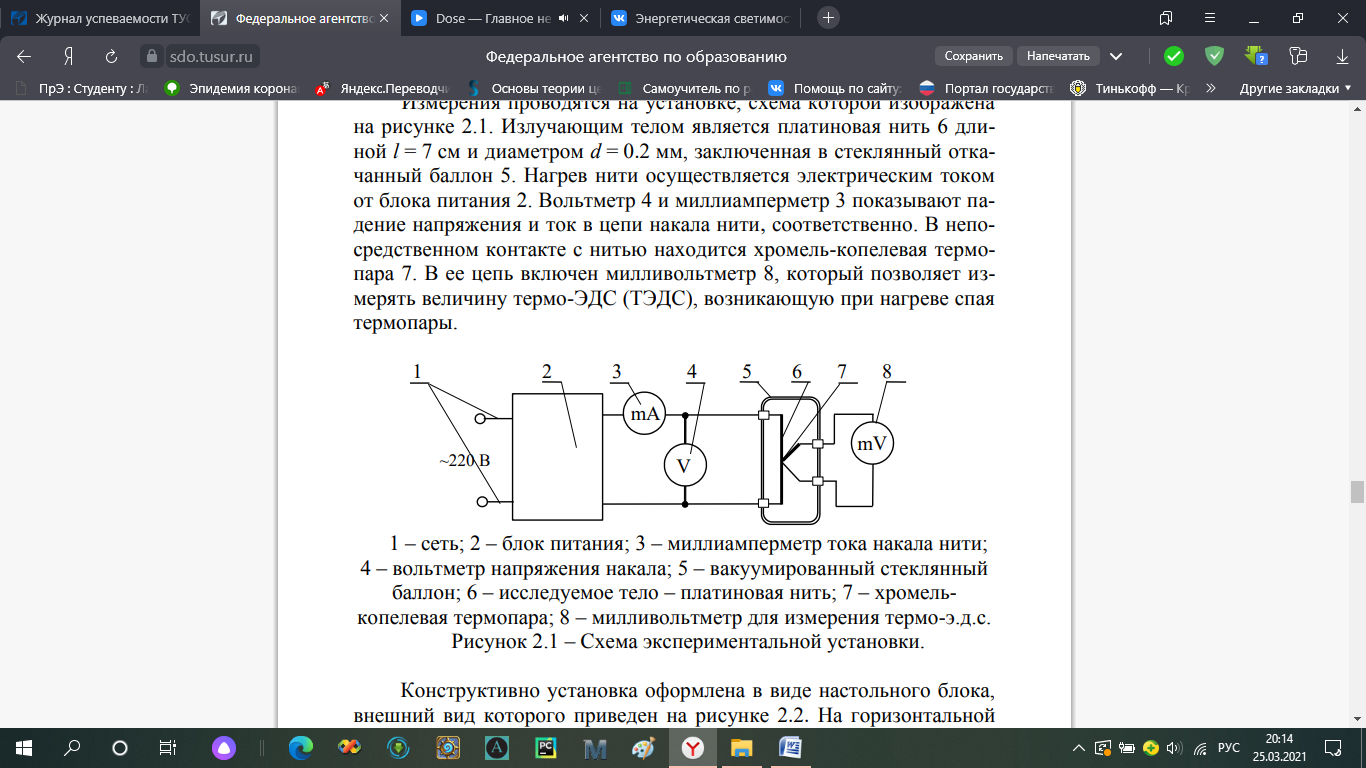Open the volume speaker tray icon
Screen dimensions: 1366x768
(1175, 747)
